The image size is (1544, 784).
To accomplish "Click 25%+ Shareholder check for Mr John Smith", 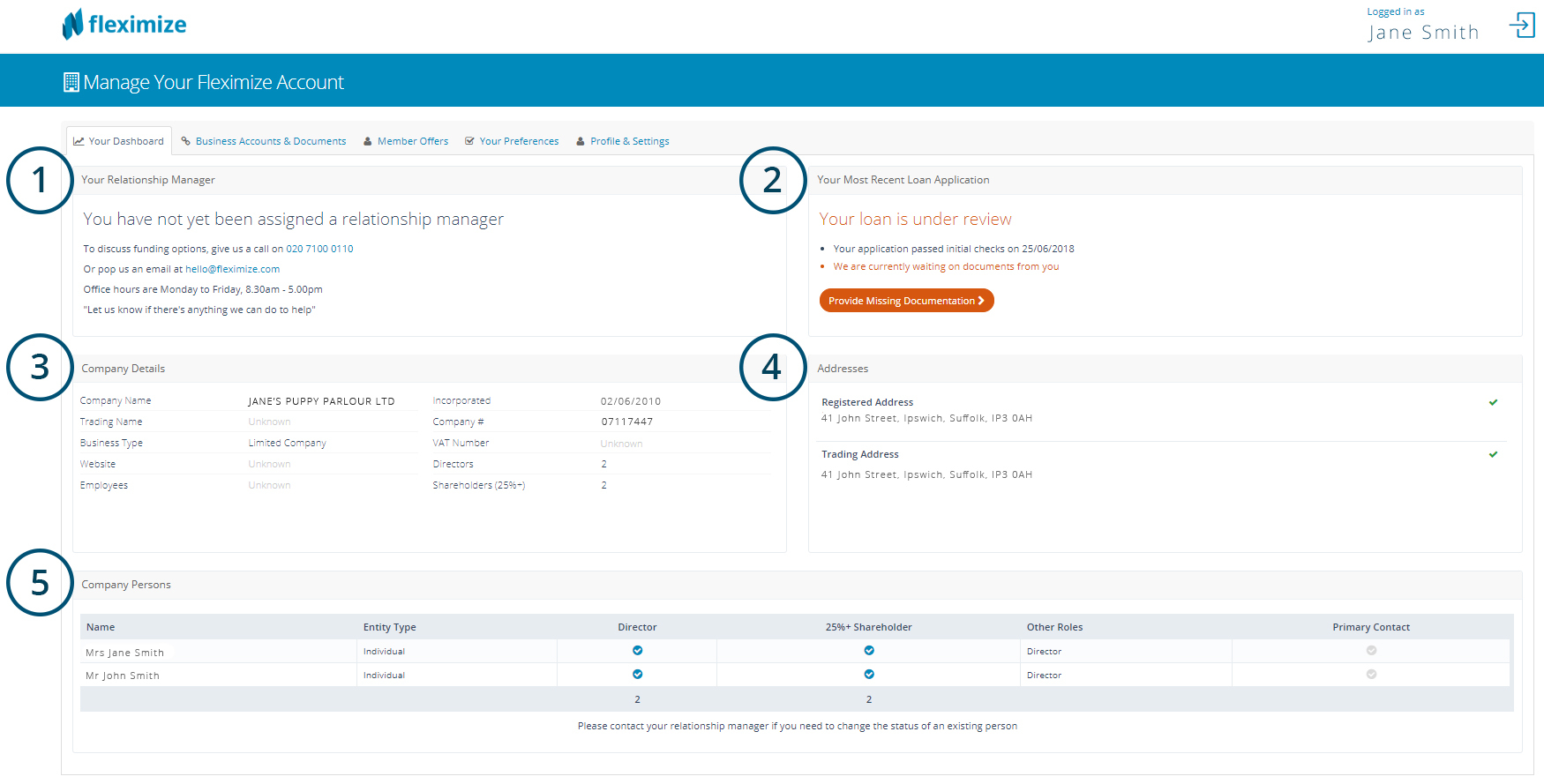I will [869, 675].
